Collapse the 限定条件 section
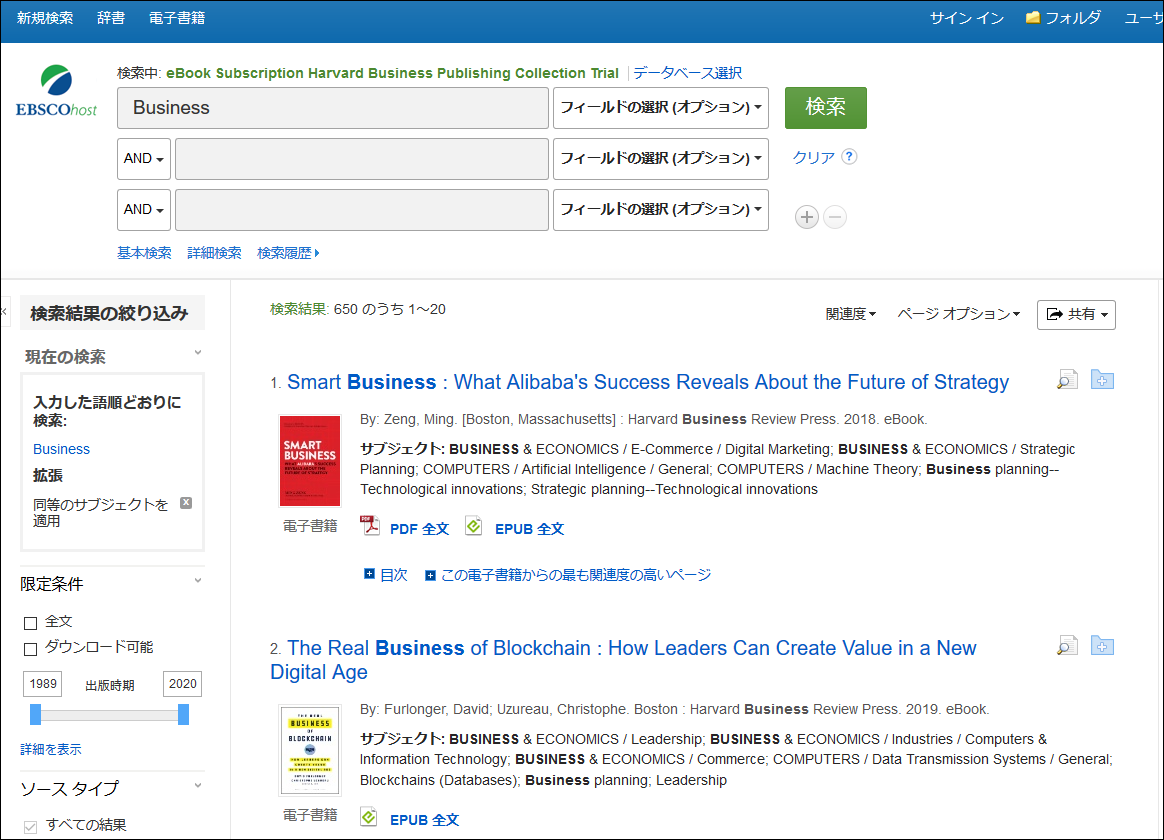This screenshot has height=840, width=1164. click(x=197, y=581)
